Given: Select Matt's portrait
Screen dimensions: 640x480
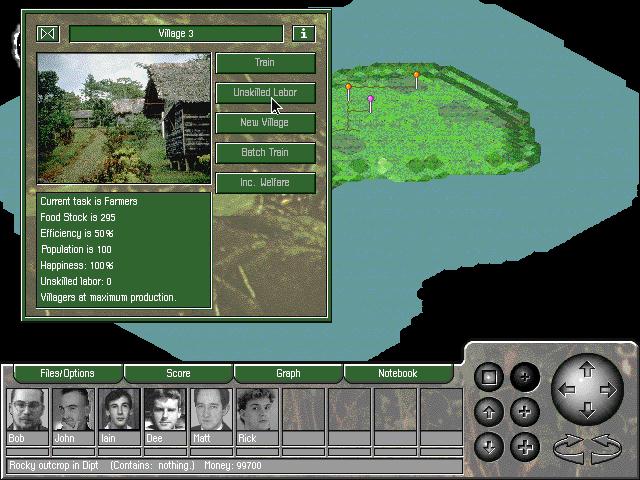Looking at the screenshot, I should coord(211,409).
